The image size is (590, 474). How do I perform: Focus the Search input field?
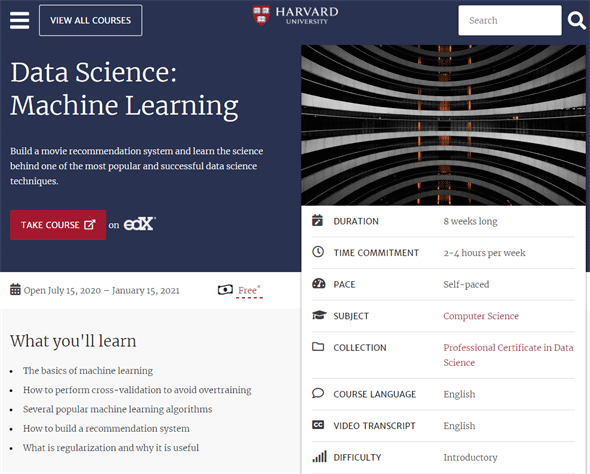click(510, 20)
